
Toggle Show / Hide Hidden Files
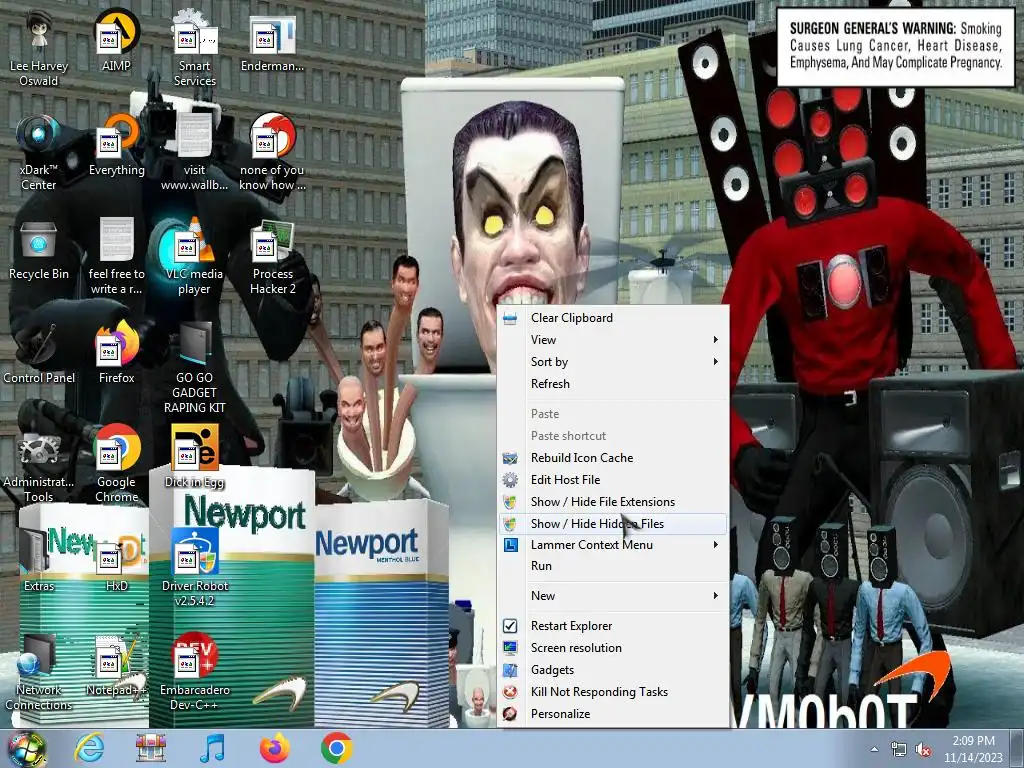click(613, 524)
